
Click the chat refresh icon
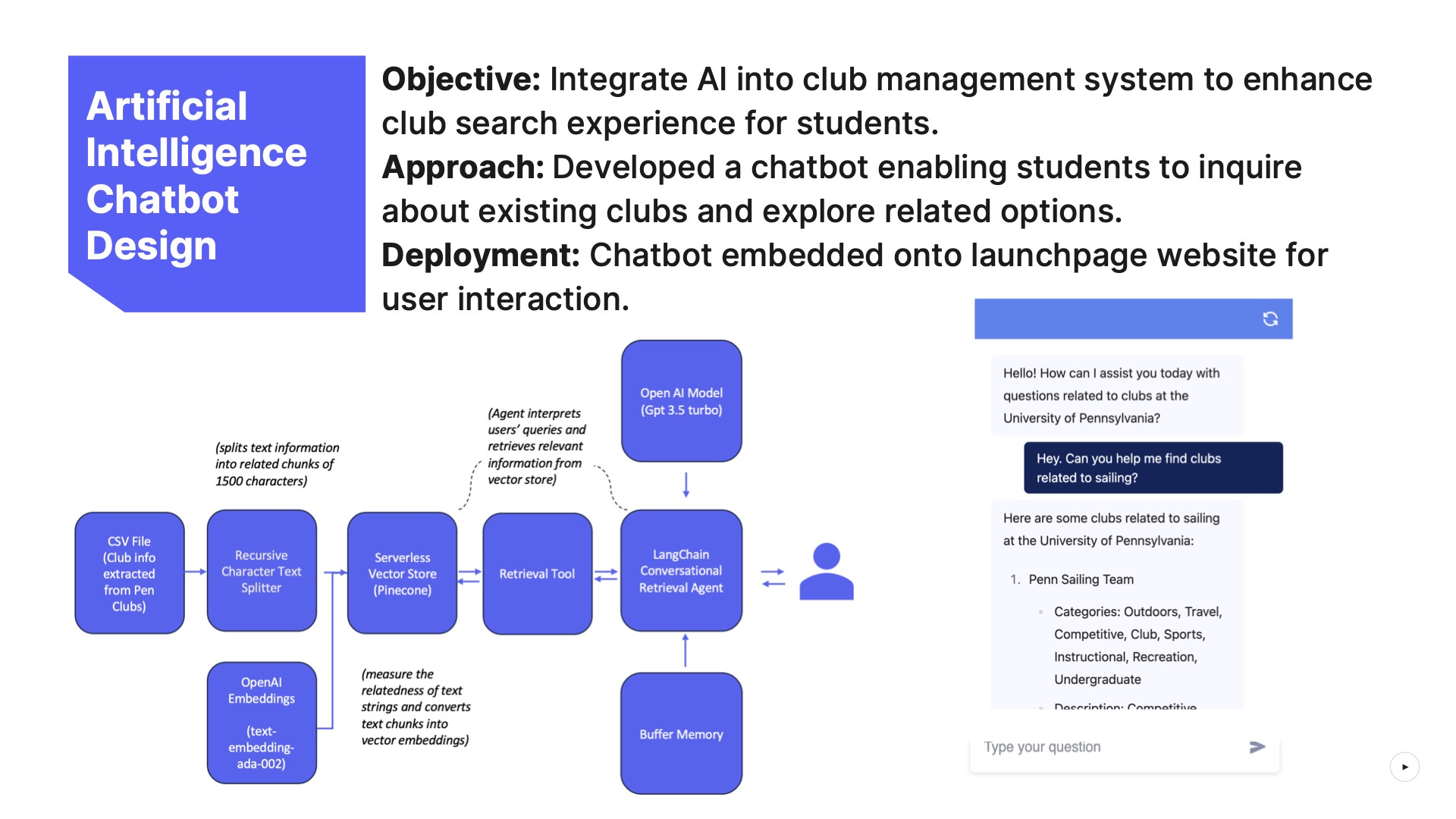tap(1270, 318)
